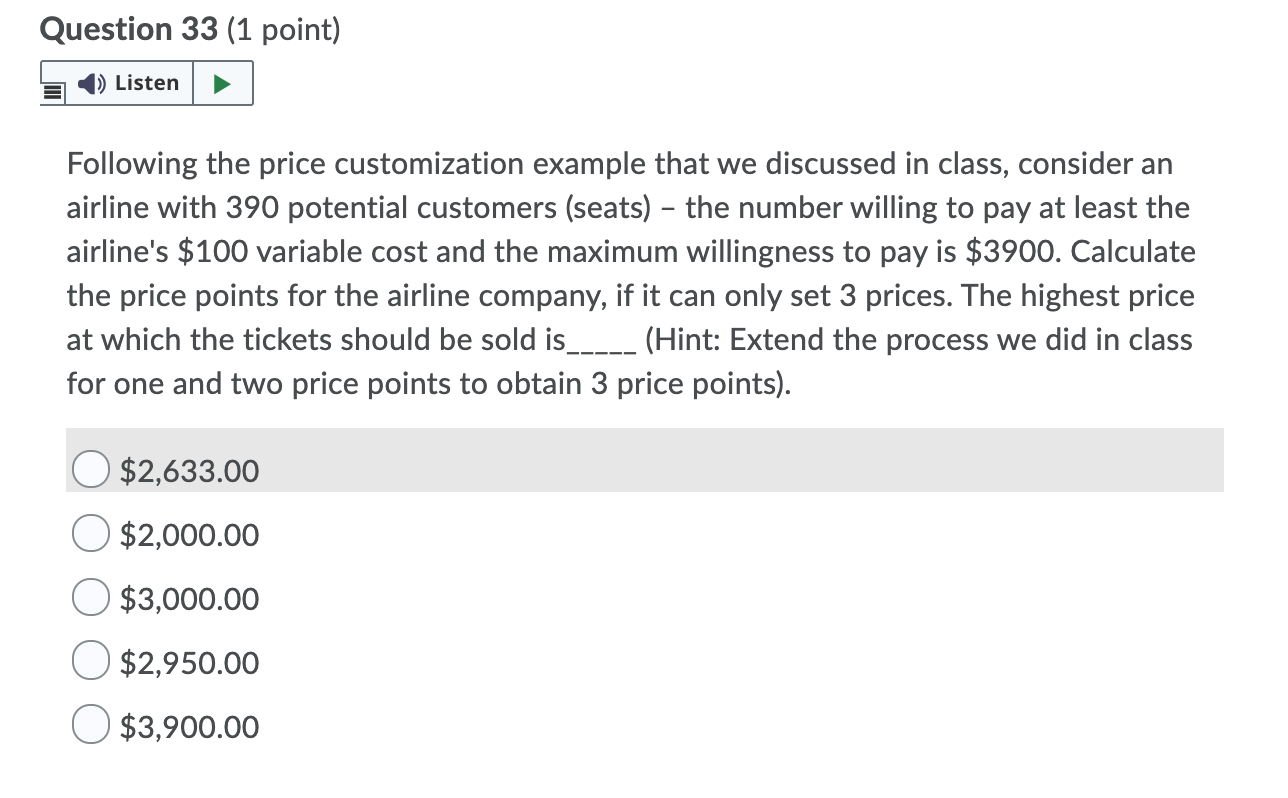Image resolution: width=1288 pixels, height=798 pixels.
Task: Activate the playback arrow next to Listen
Action: (x=224, y=83)
